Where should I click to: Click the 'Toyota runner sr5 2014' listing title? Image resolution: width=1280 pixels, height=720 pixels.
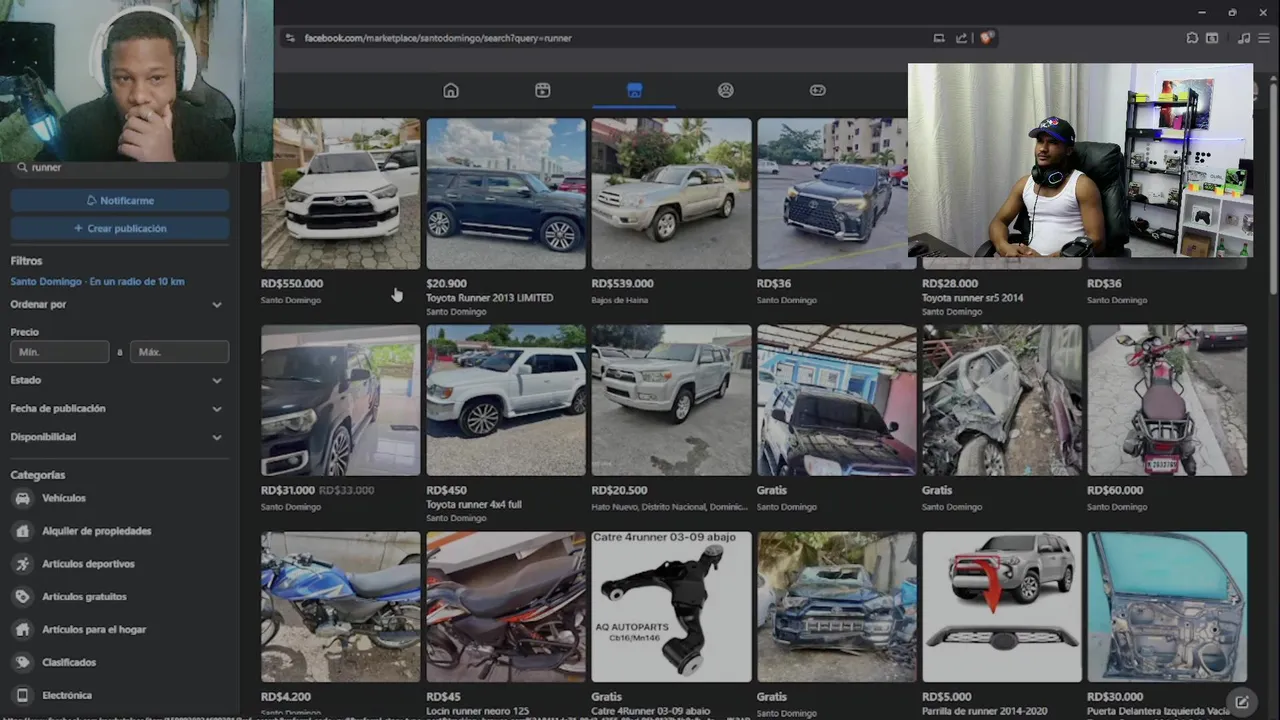973,298
